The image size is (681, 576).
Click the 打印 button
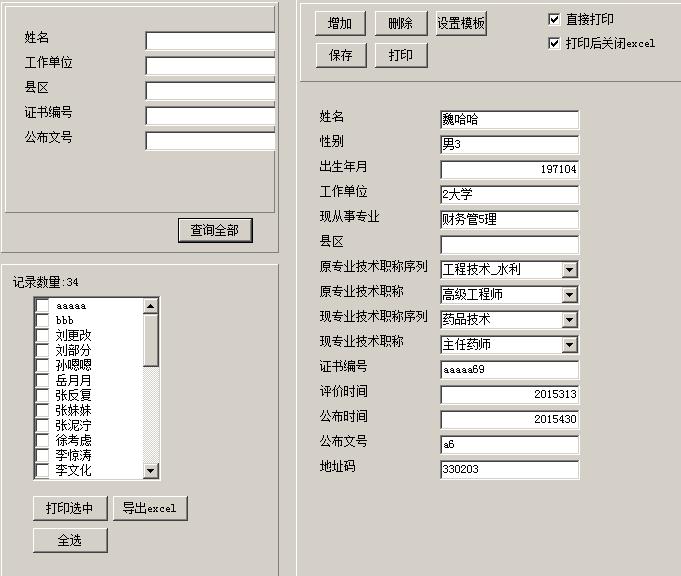point(400,55)
